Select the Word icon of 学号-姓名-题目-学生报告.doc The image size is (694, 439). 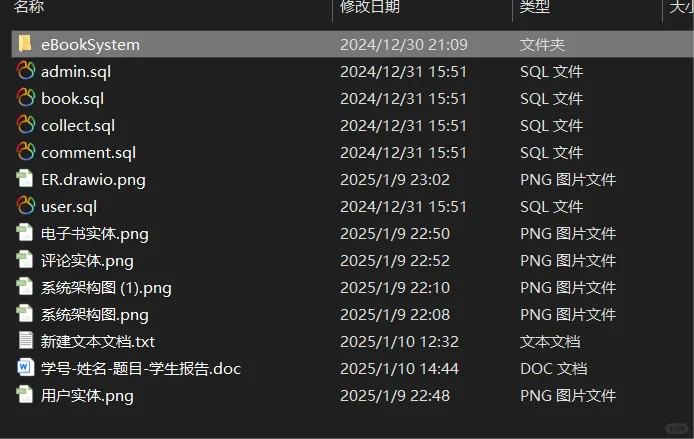click(25, 367)
